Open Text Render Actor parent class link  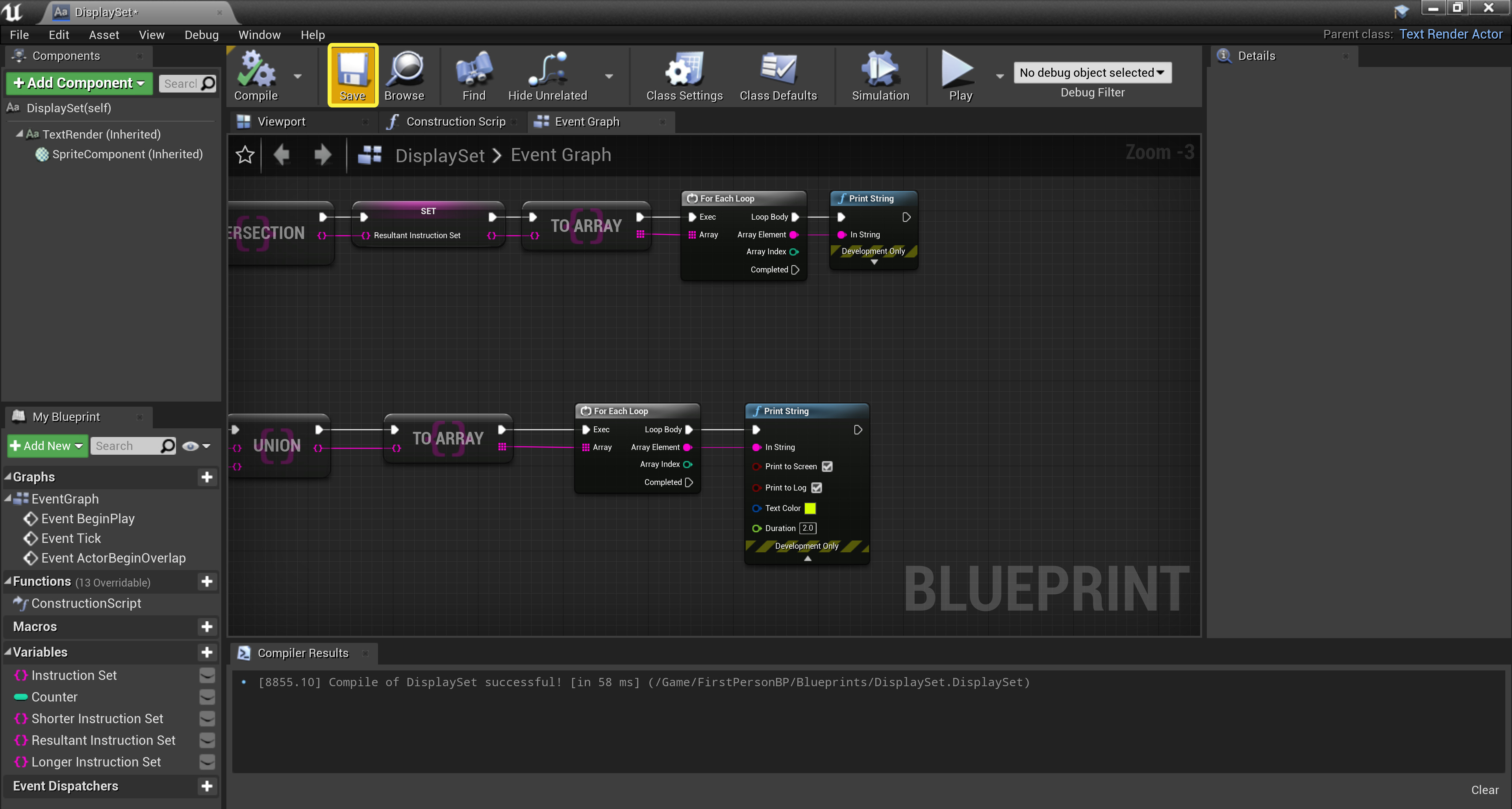tap(1450, 34)
